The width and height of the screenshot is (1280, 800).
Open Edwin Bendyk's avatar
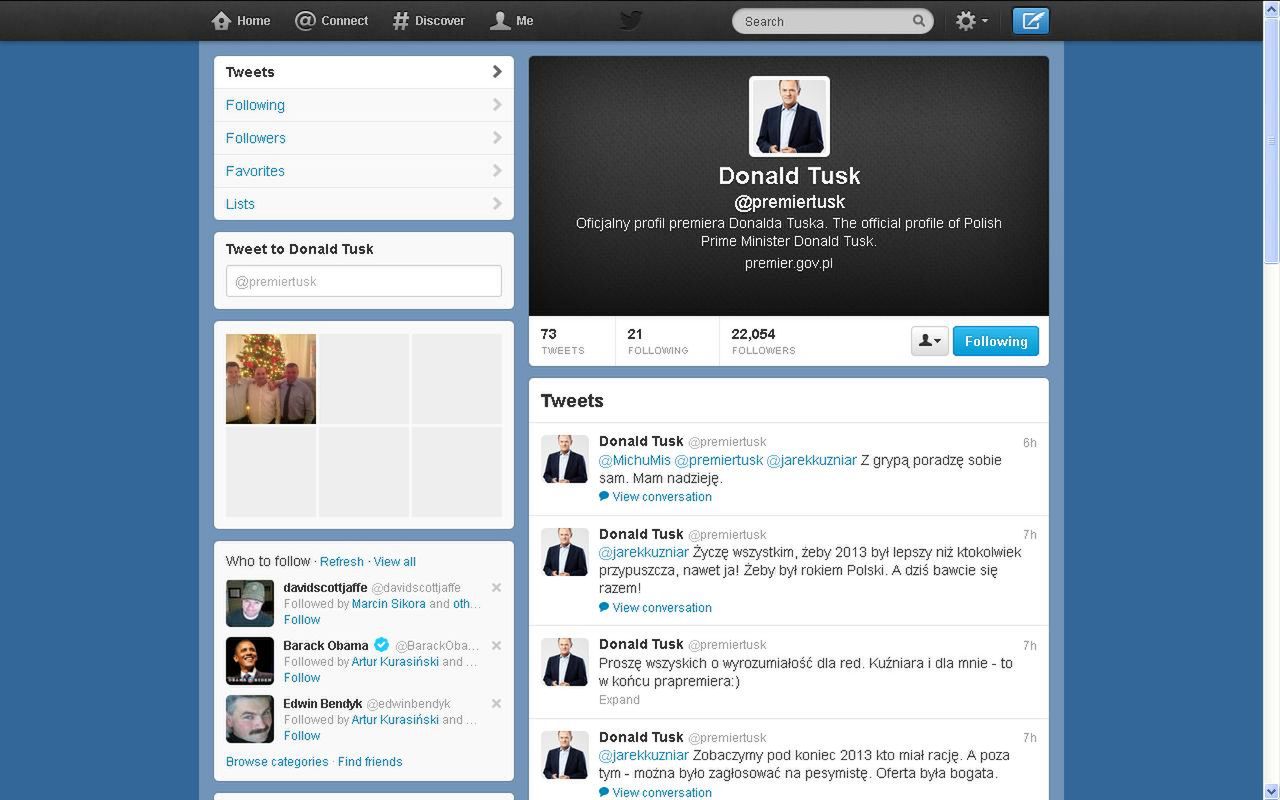pos(250,719)
